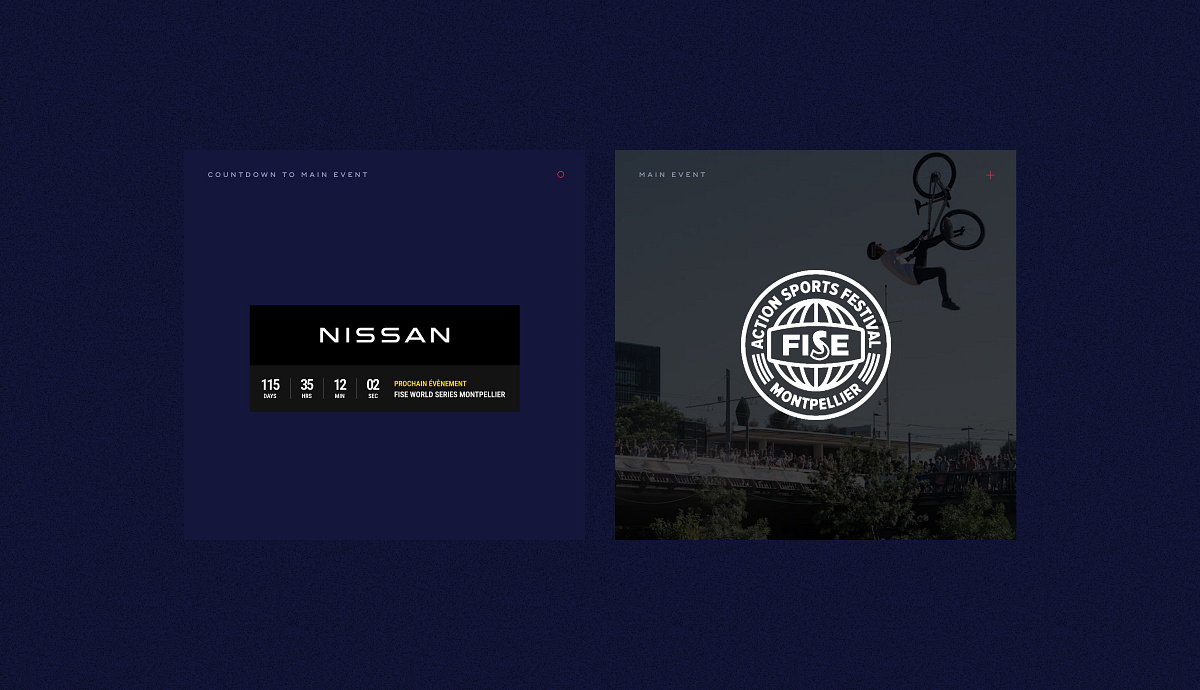This screenshot has height=690, width=1200.
Task: Expand the Main Event card with plus icon
Action: (x=990, y=175)
